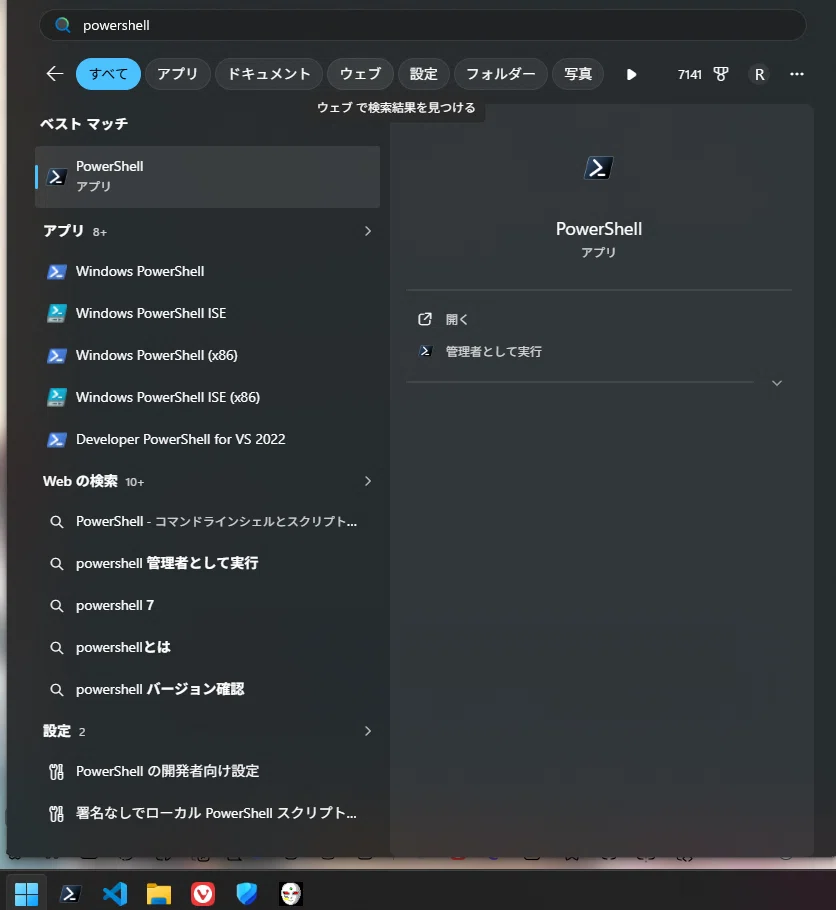Open 署名なしでローカル PowerShell スクリプト setting
This screenshot has width=836, height=910.
tap(207, 813)
